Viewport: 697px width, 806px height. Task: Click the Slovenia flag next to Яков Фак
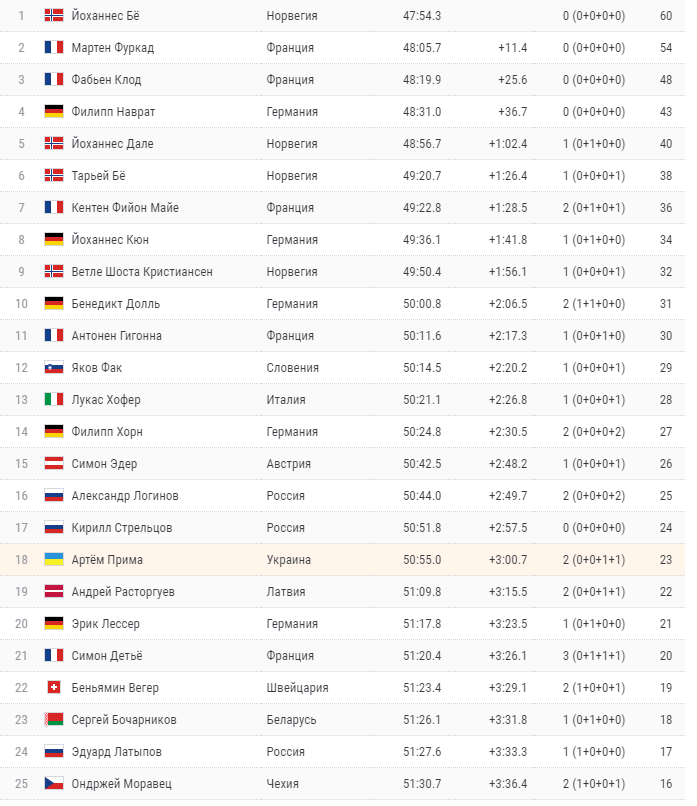point(53,368)
